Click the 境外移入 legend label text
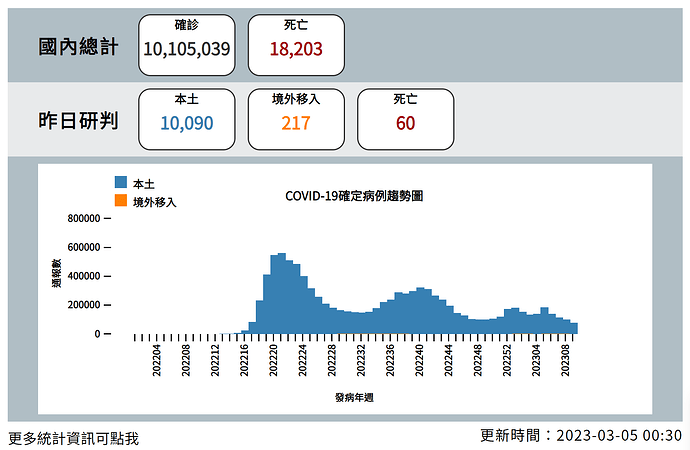Screen dimensions: 690x450 point(154,202)
